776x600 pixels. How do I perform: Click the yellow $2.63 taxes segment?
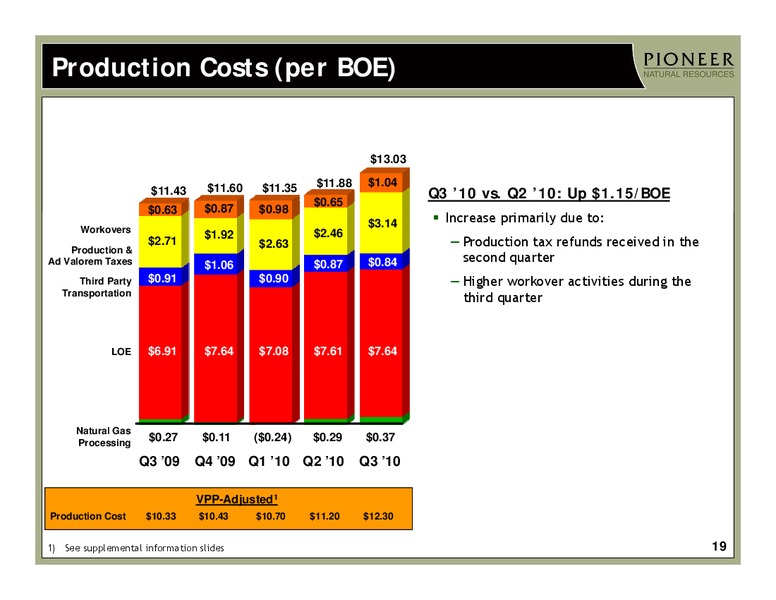pyautogui.click(x=273, y=244)
